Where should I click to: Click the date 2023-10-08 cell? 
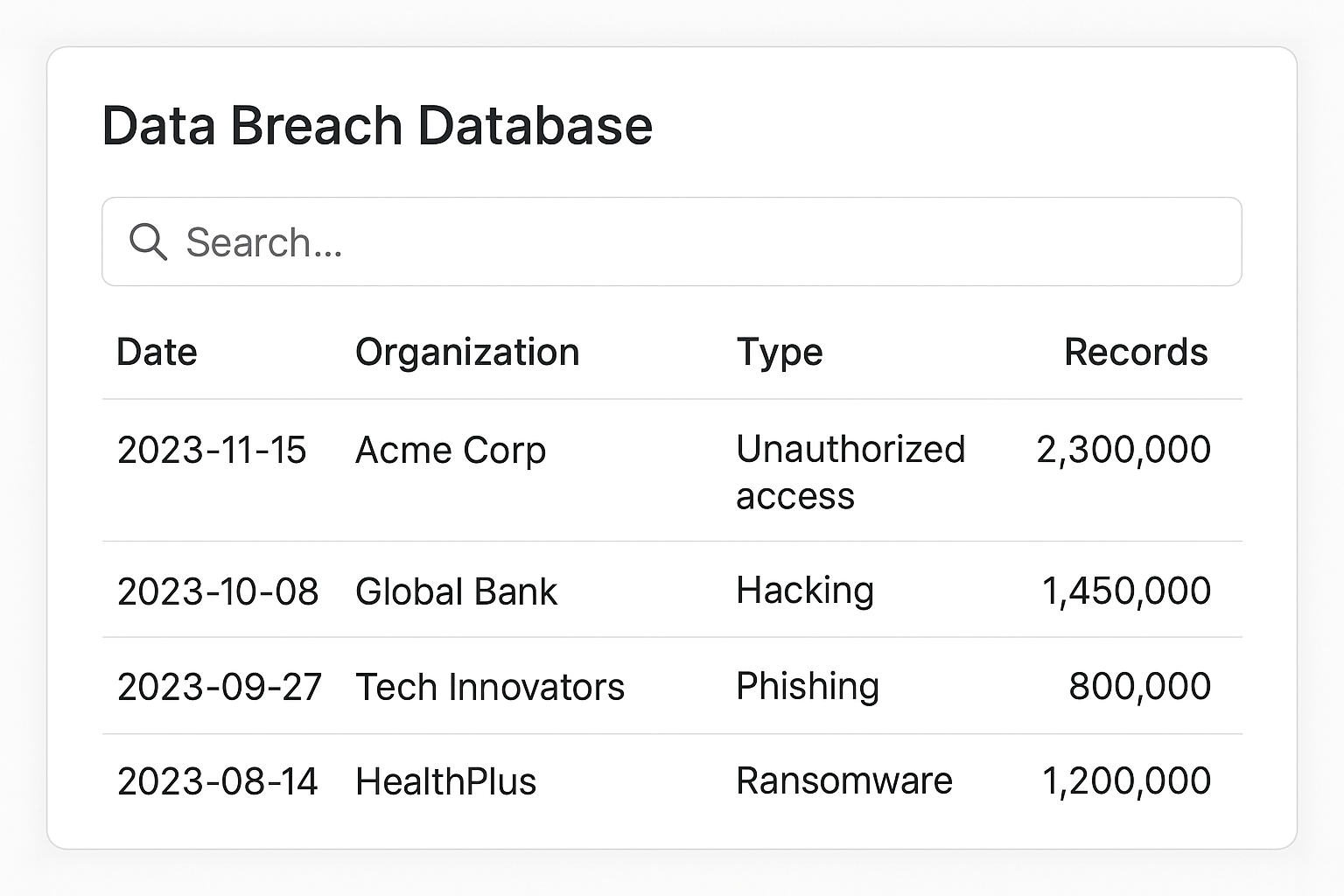pyautogui.click(x=219, y=591)
